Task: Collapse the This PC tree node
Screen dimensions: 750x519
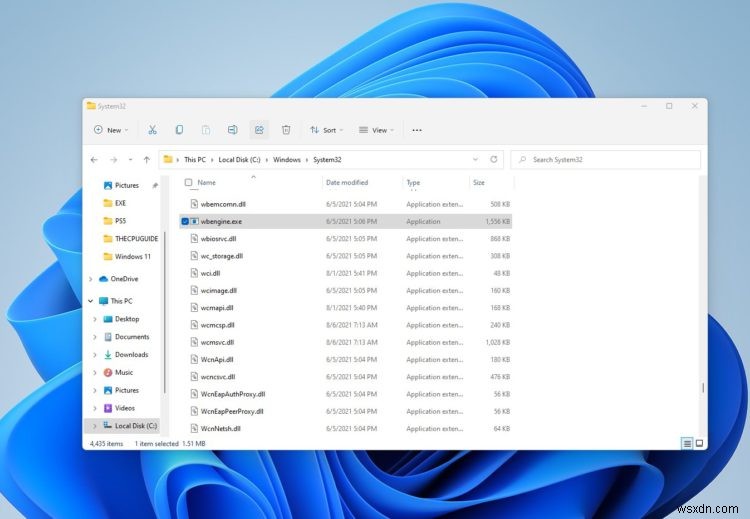Action: [91, 301]
